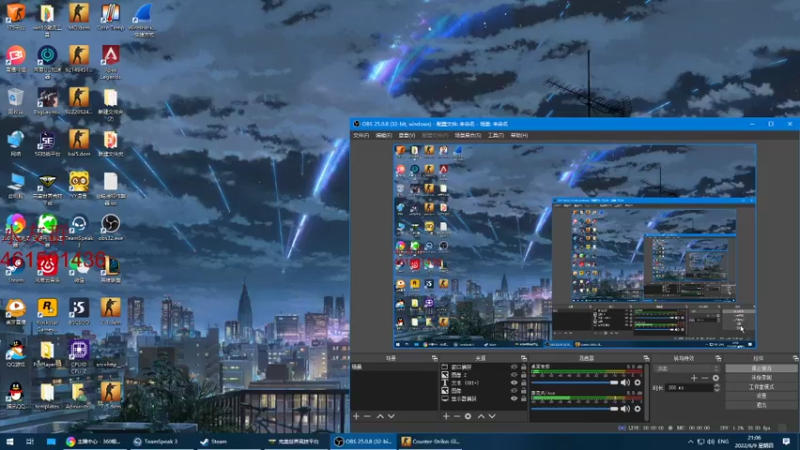Toggle visibility of 窗口捕获 source
800x450 pixels.
point(514,367)
